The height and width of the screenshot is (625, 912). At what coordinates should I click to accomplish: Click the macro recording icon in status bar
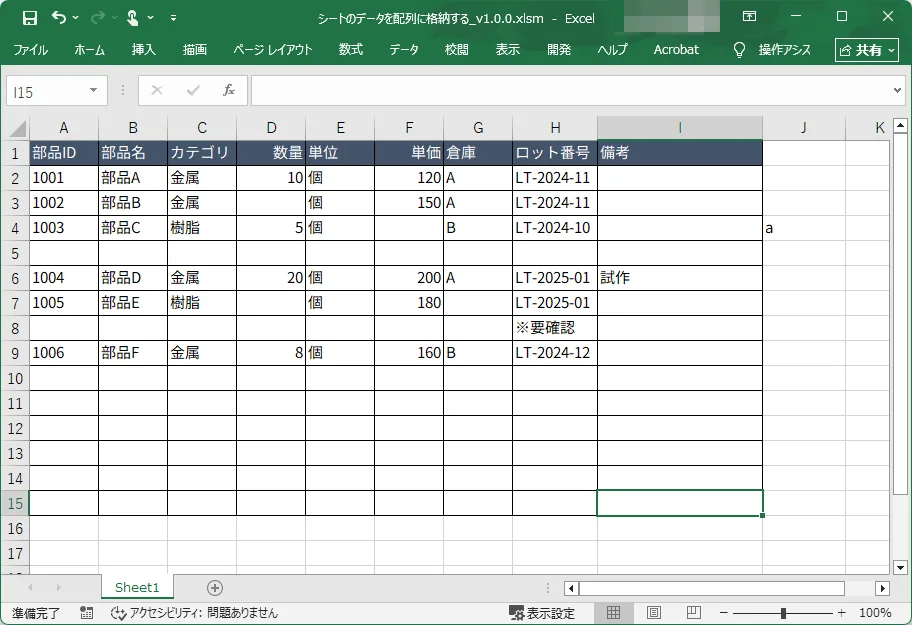87,613
